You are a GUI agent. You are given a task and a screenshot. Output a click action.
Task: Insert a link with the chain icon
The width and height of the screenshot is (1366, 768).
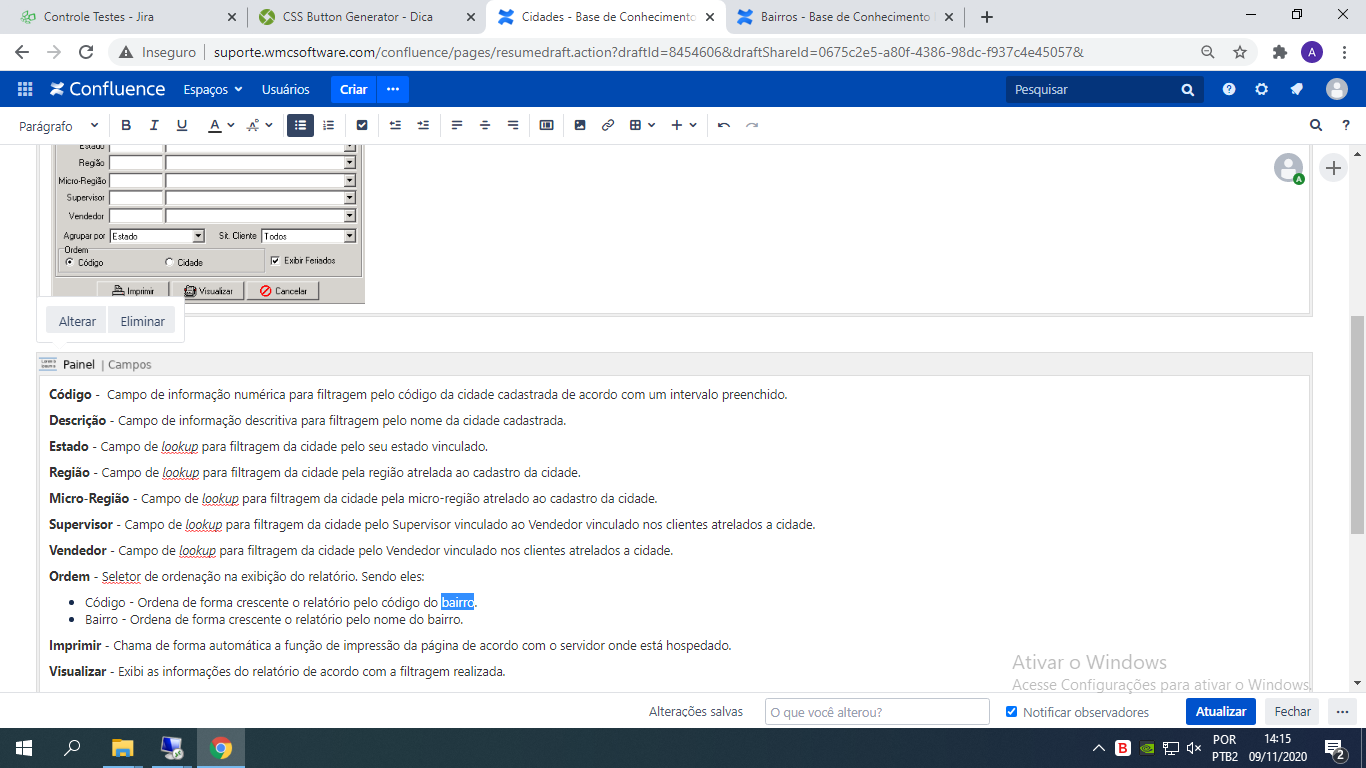pos(608,125)
